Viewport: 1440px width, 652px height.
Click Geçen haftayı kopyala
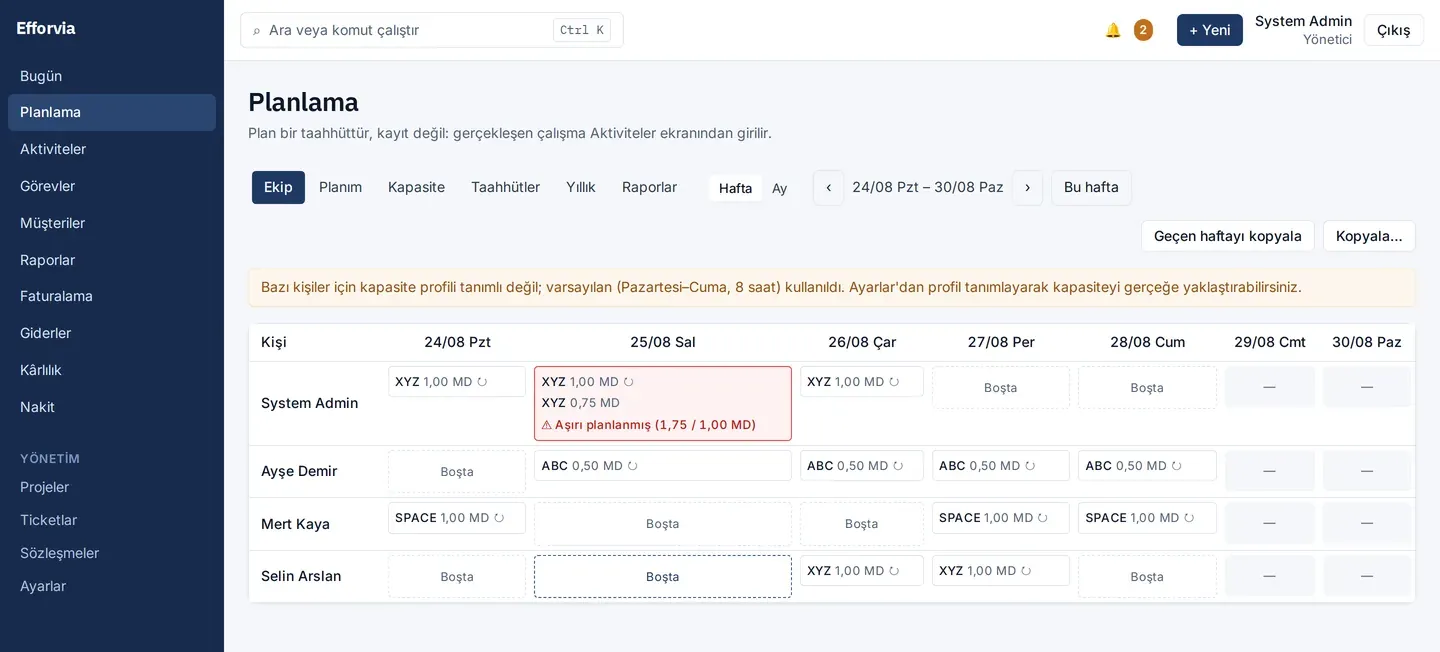(1228, 236)
